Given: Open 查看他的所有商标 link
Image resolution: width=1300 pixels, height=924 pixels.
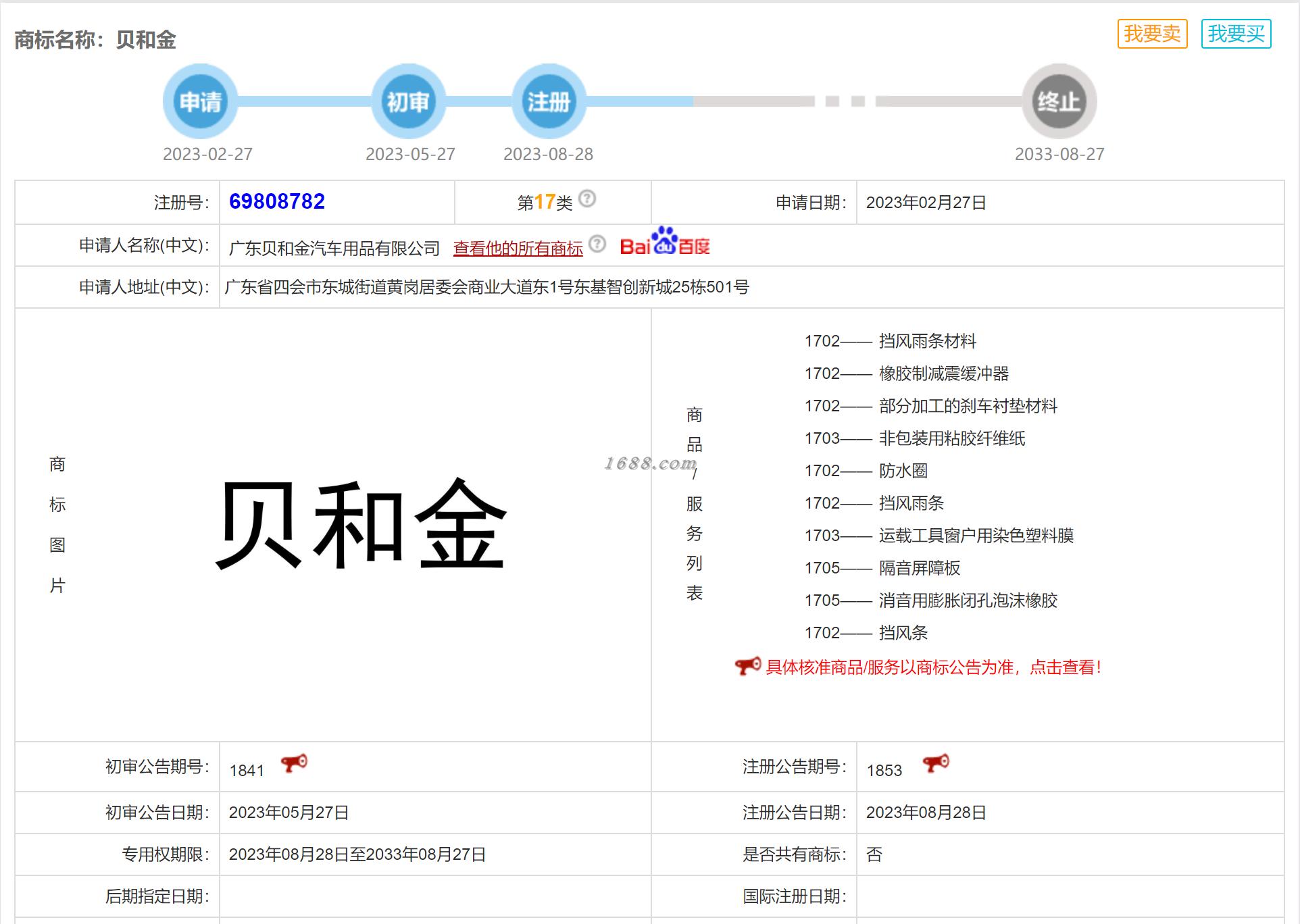Looking at the screenshot, I should coord(518,249).
